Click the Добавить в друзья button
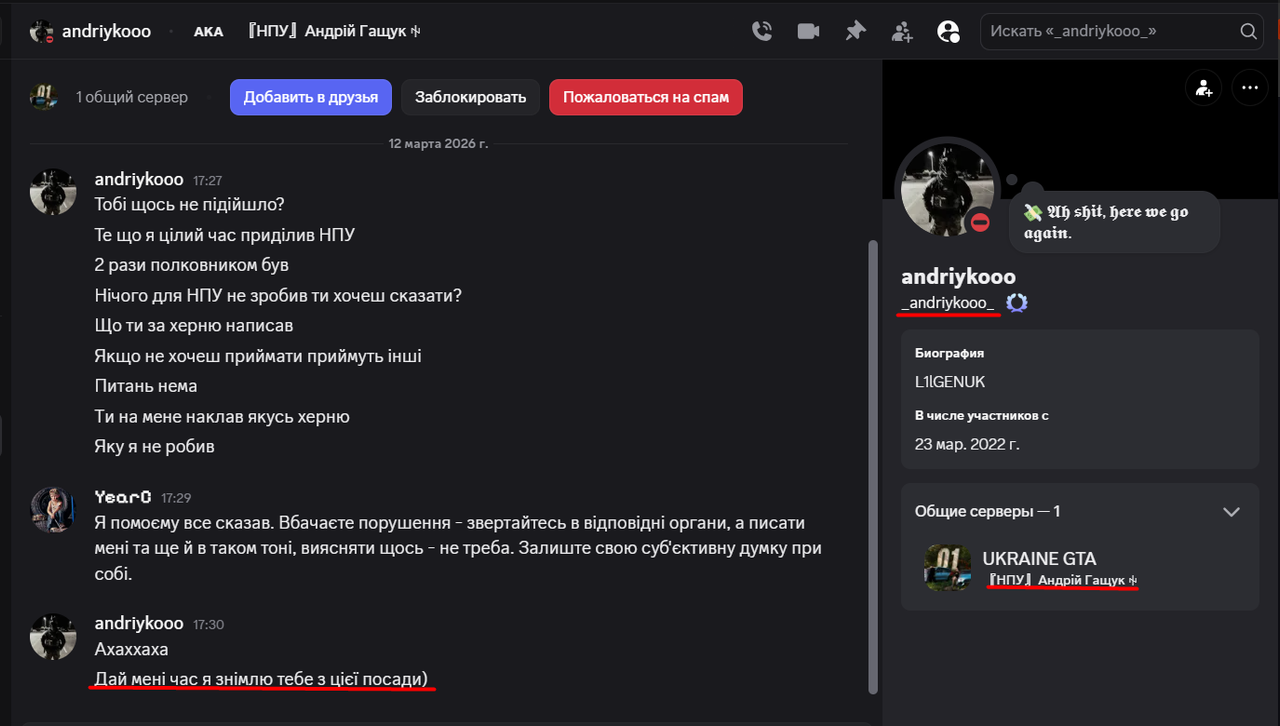This screenshot has height=726, width=1280. tap(311, 97)
